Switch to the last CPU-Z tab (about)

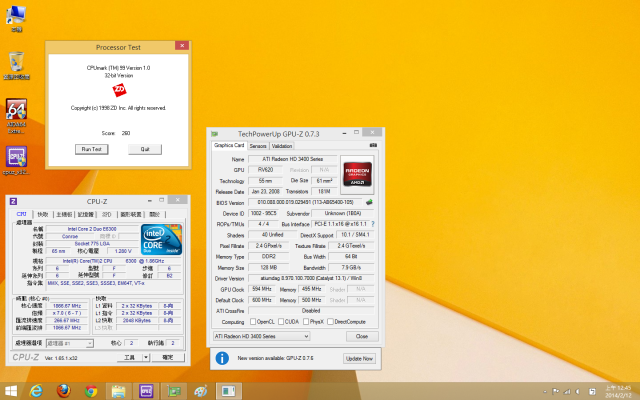(155, 214)
